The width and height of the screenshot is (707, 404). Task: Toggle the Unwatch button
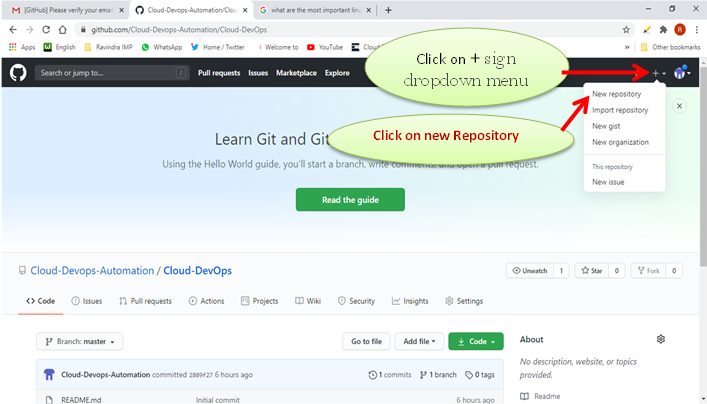pyautogui.click(x=529, y=271)
